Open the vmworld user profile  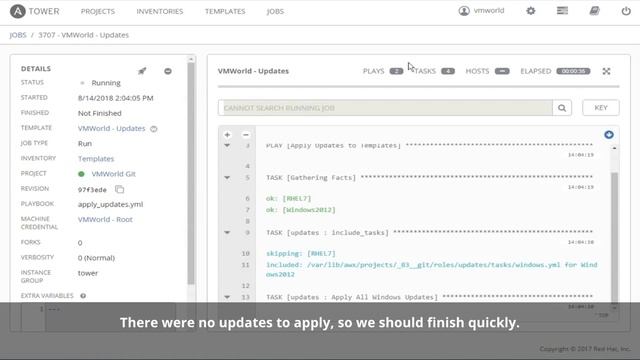click(x=481, y=11)
